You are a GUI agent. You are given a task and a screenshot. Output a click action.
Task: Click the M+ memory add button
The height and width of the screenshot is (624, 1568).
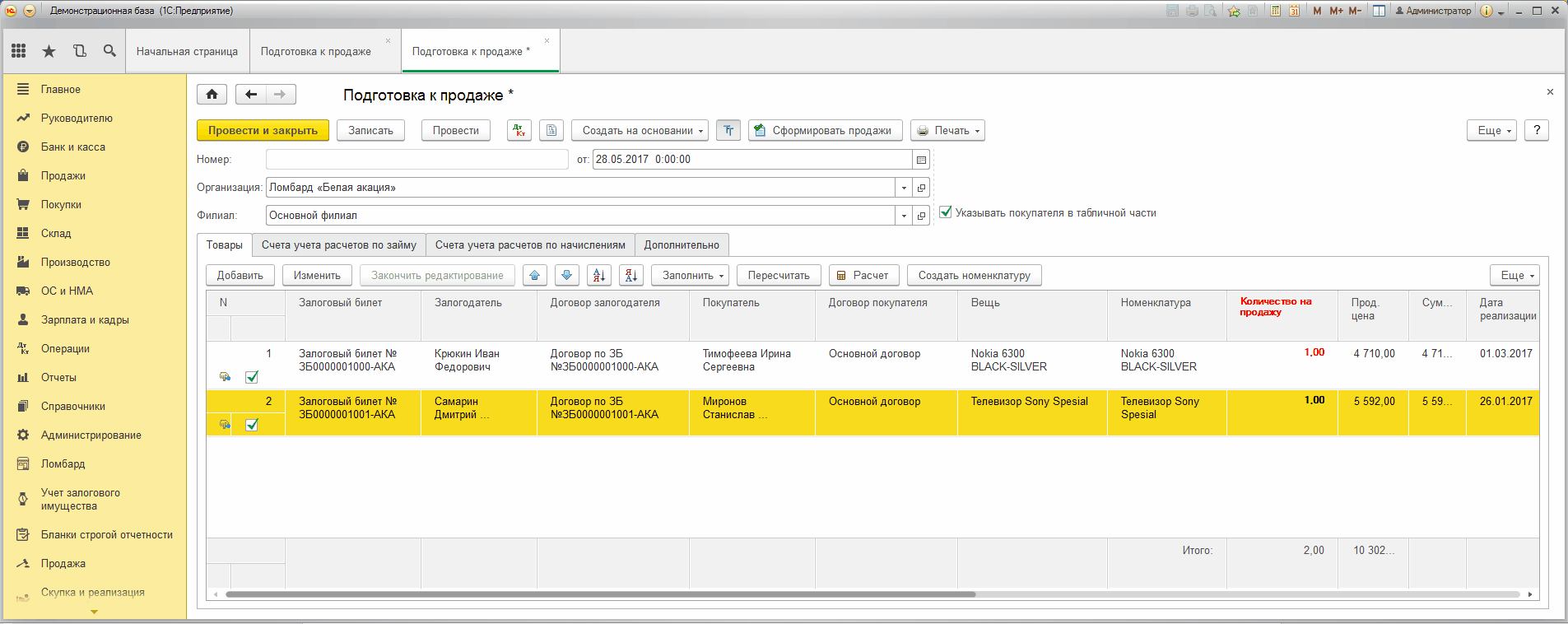(1336, 11)
